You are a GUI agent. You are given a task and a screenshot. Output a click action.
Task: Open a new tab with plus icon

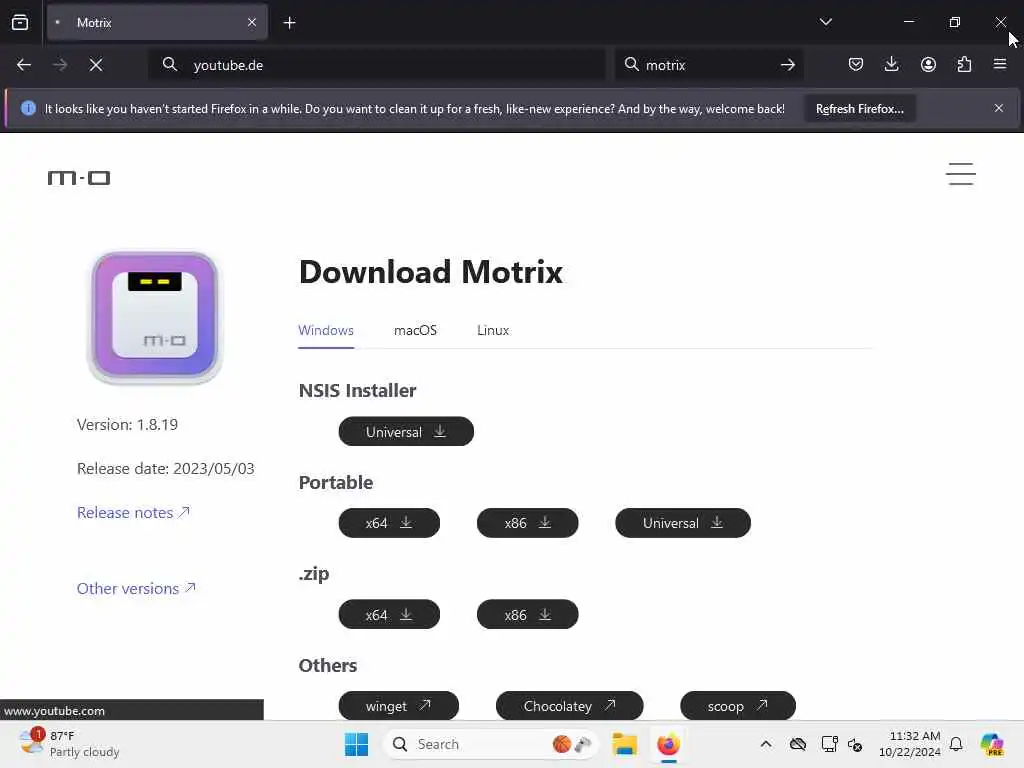click(289, 23)
